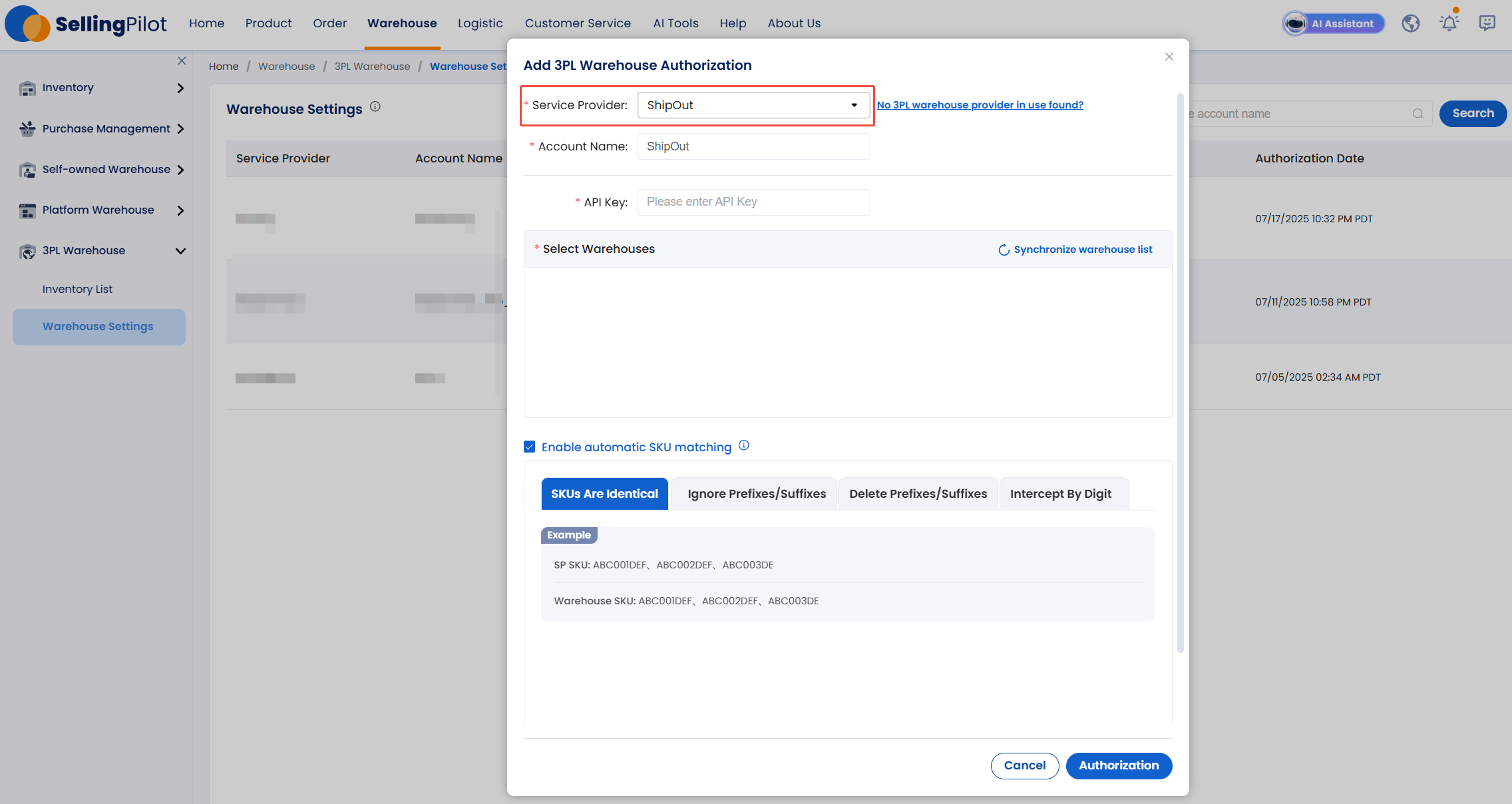
Task: Open 'No 3PL warehouse provider in use found?' link
Action: pyautogui.click(x=980, y=105)
